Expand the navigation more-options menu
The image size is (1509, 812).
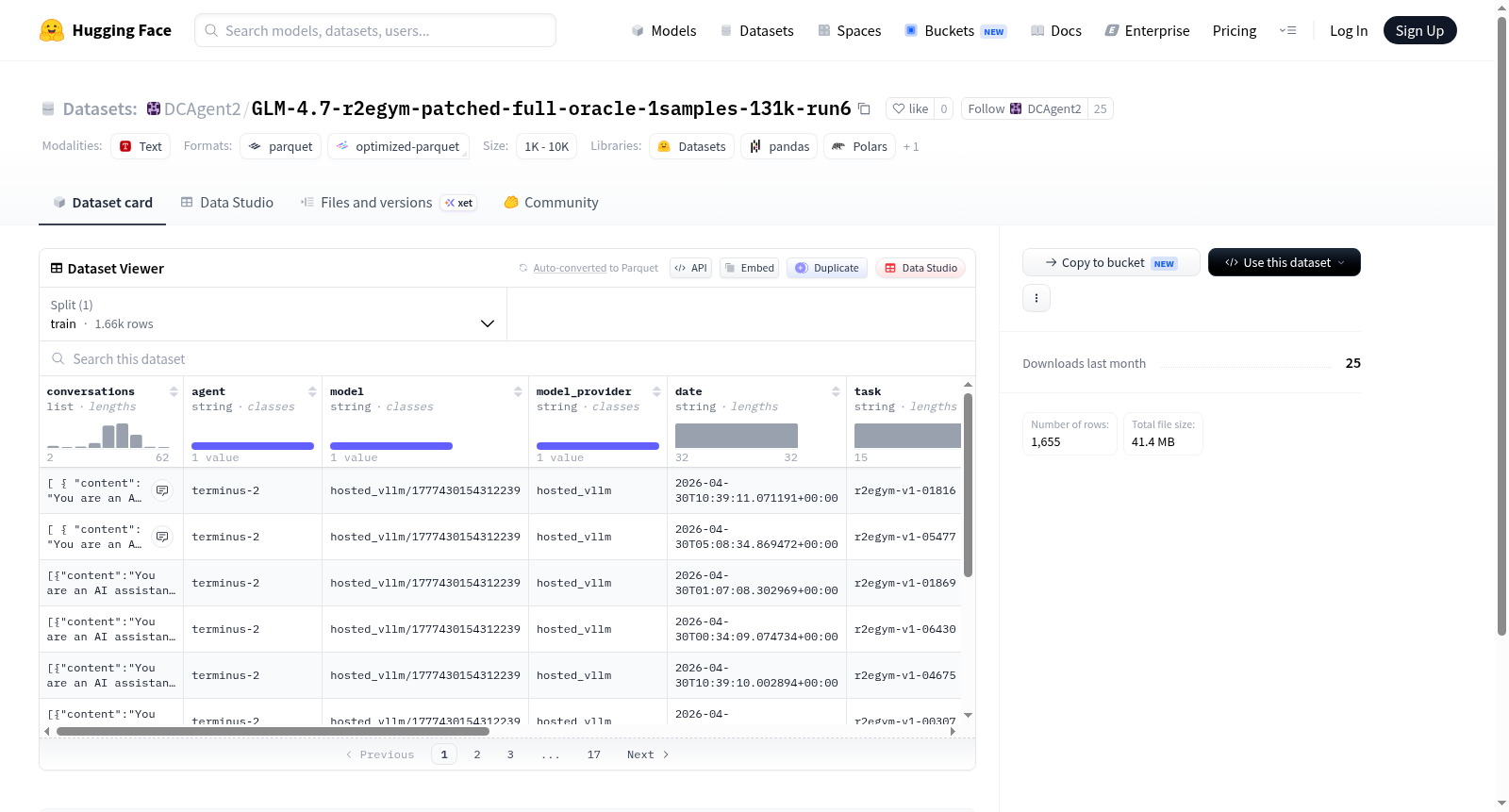pyautogui.click(x=1287, y=30)
